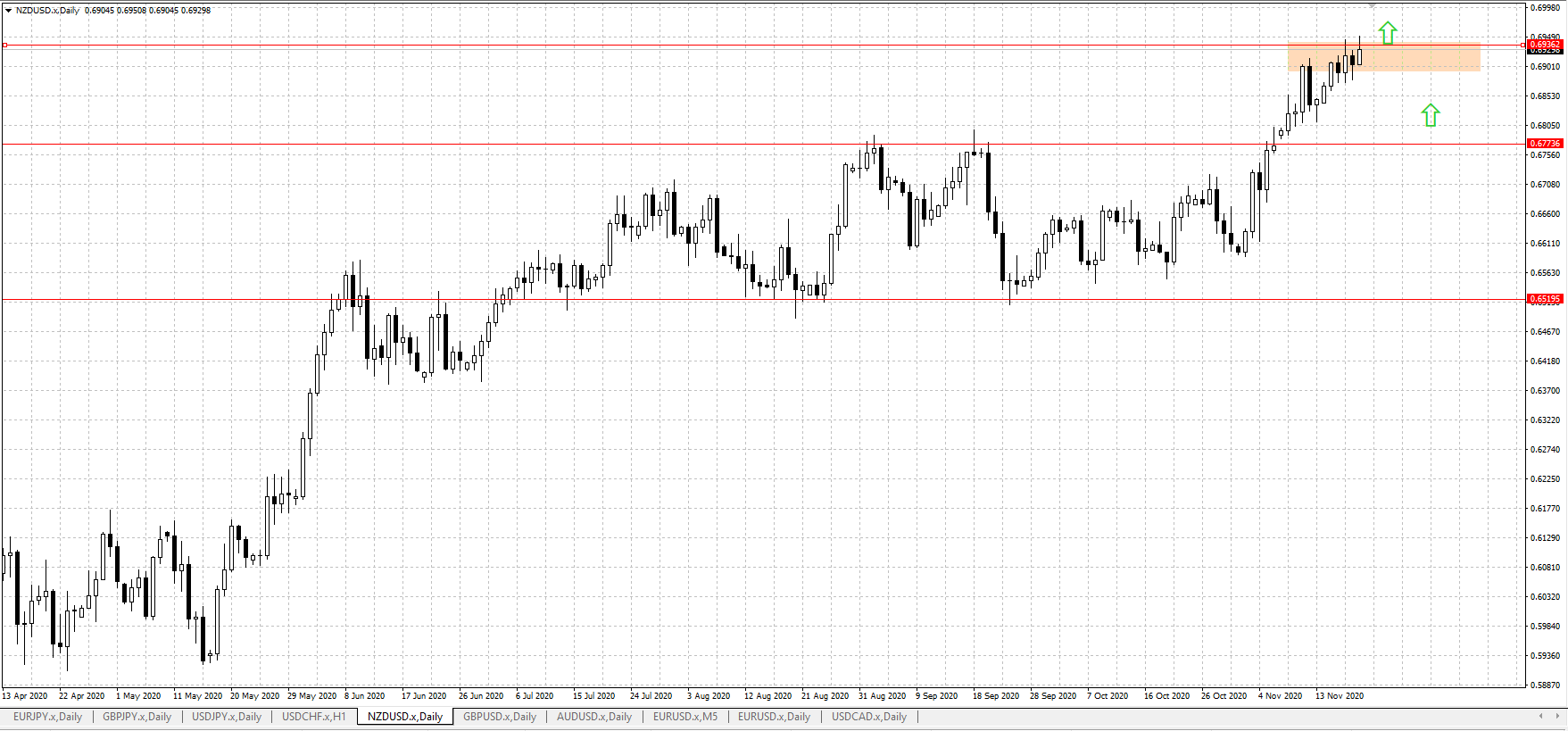Image resolution: width=1568 pixels, height=731 pixels.
Task: Click the 0.59840 price scale label
Action: 1545,627
